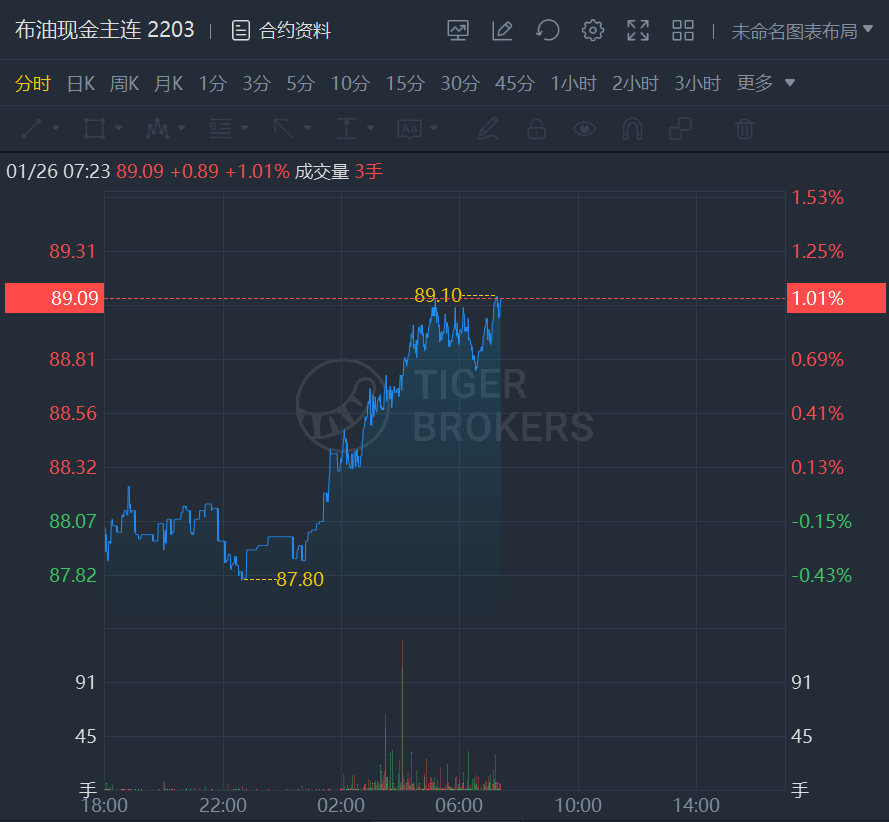Switch to the 日K timeframe tab
Viewport: 889px width, 822px height.
pyautogui.click(x=81, y=83)
